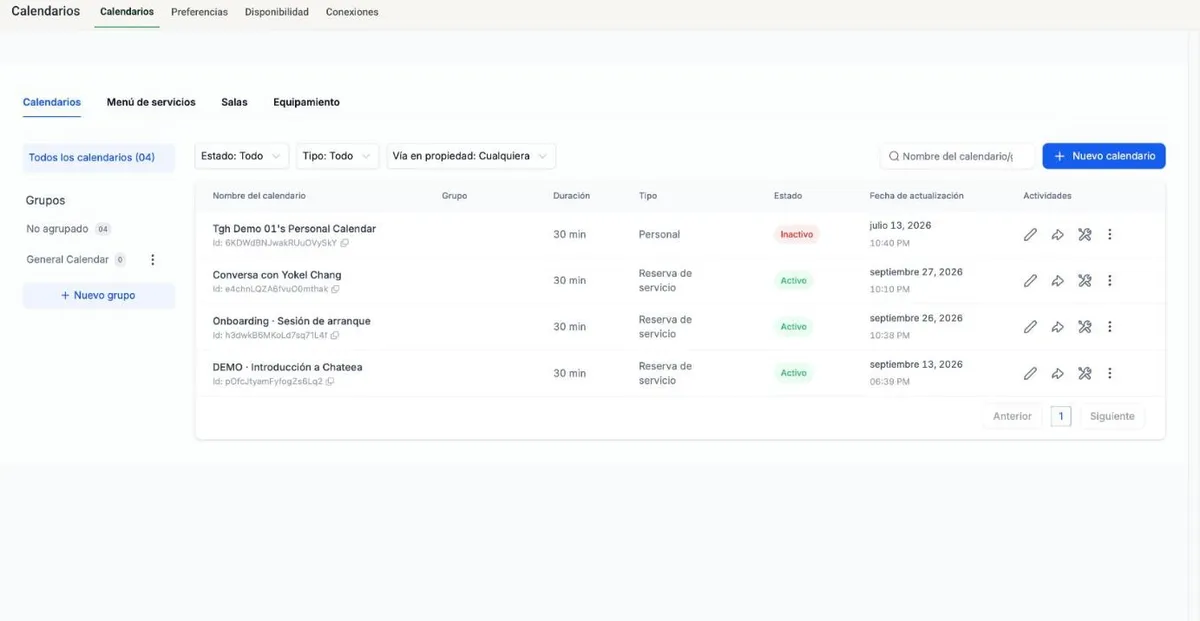Switch to the Salas sub-tab
This screenshot has height=621, width=1200.
(x=234, y=102)
